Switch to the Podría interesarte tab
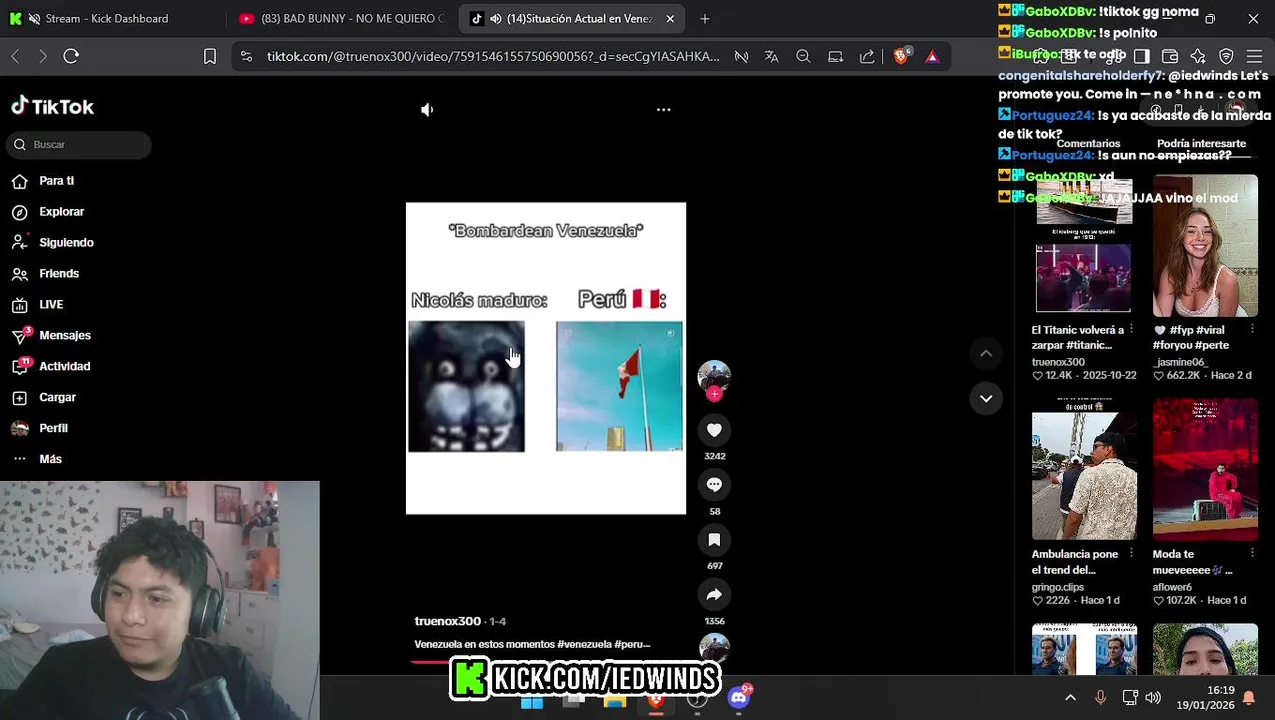The image size is (1275, 720). pyautogui.click(x=1201, y=144)
